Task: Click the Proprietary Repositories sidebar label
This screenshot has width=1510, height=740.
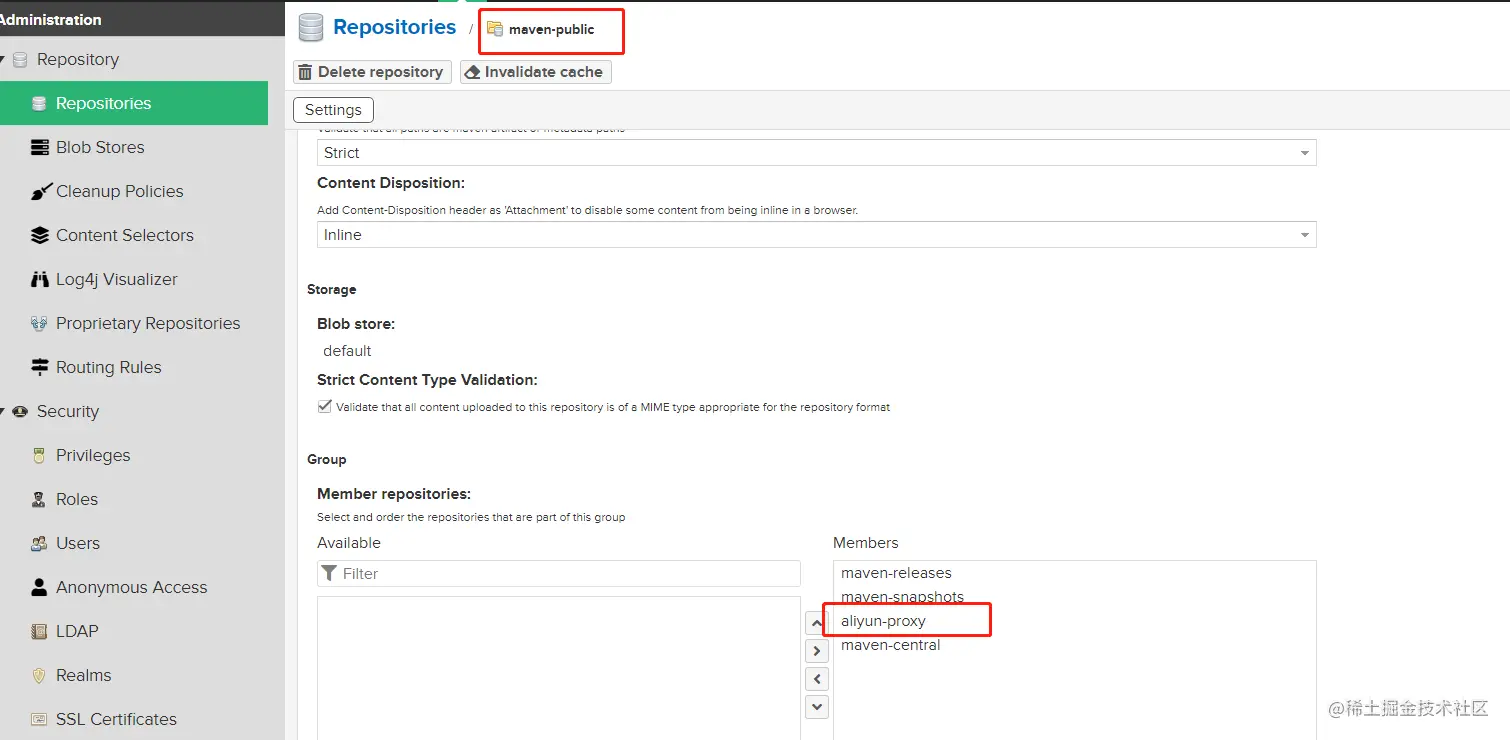Action: point(148,324)
